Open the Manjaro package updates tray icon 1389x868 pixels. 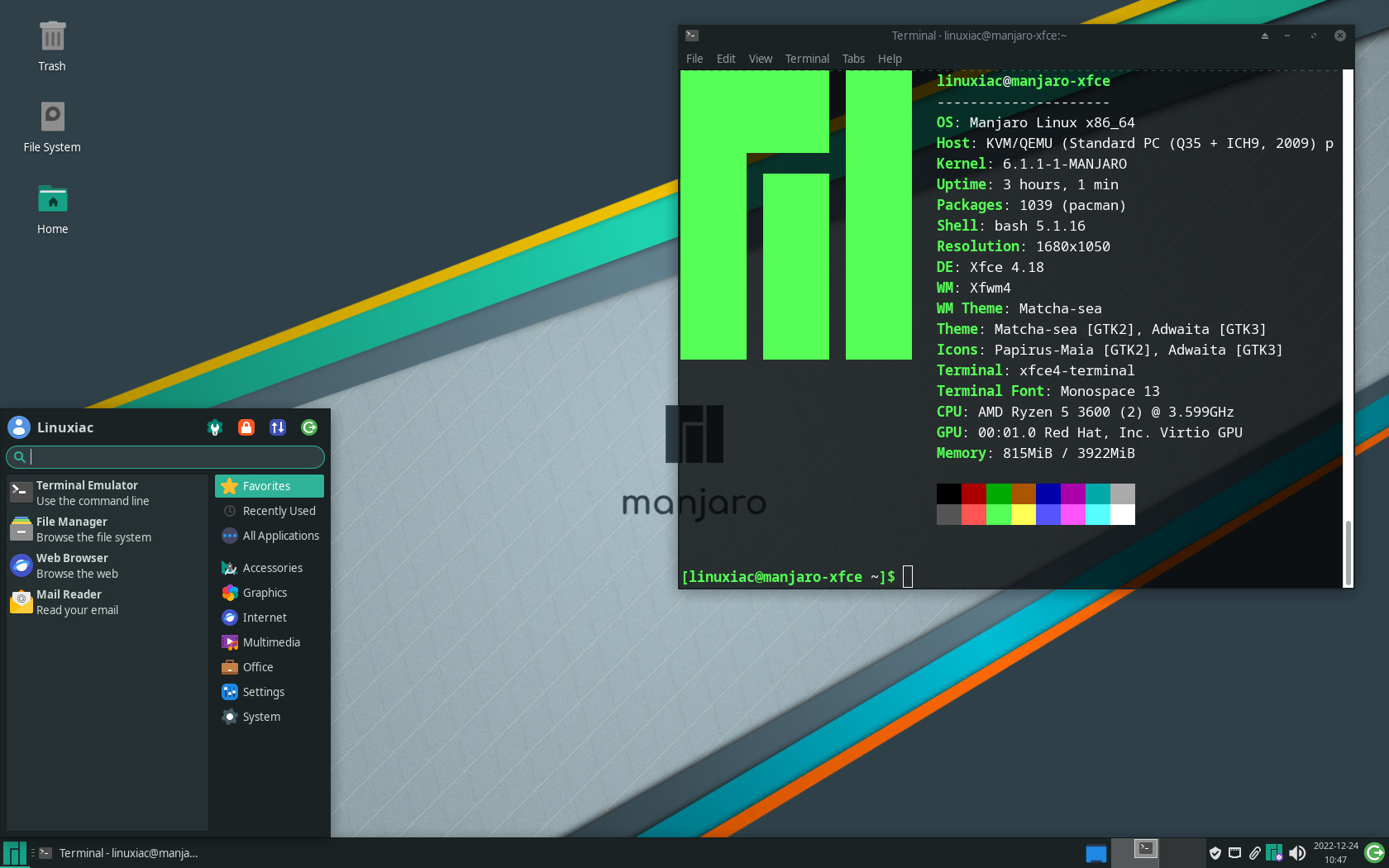coord(1275,852)
